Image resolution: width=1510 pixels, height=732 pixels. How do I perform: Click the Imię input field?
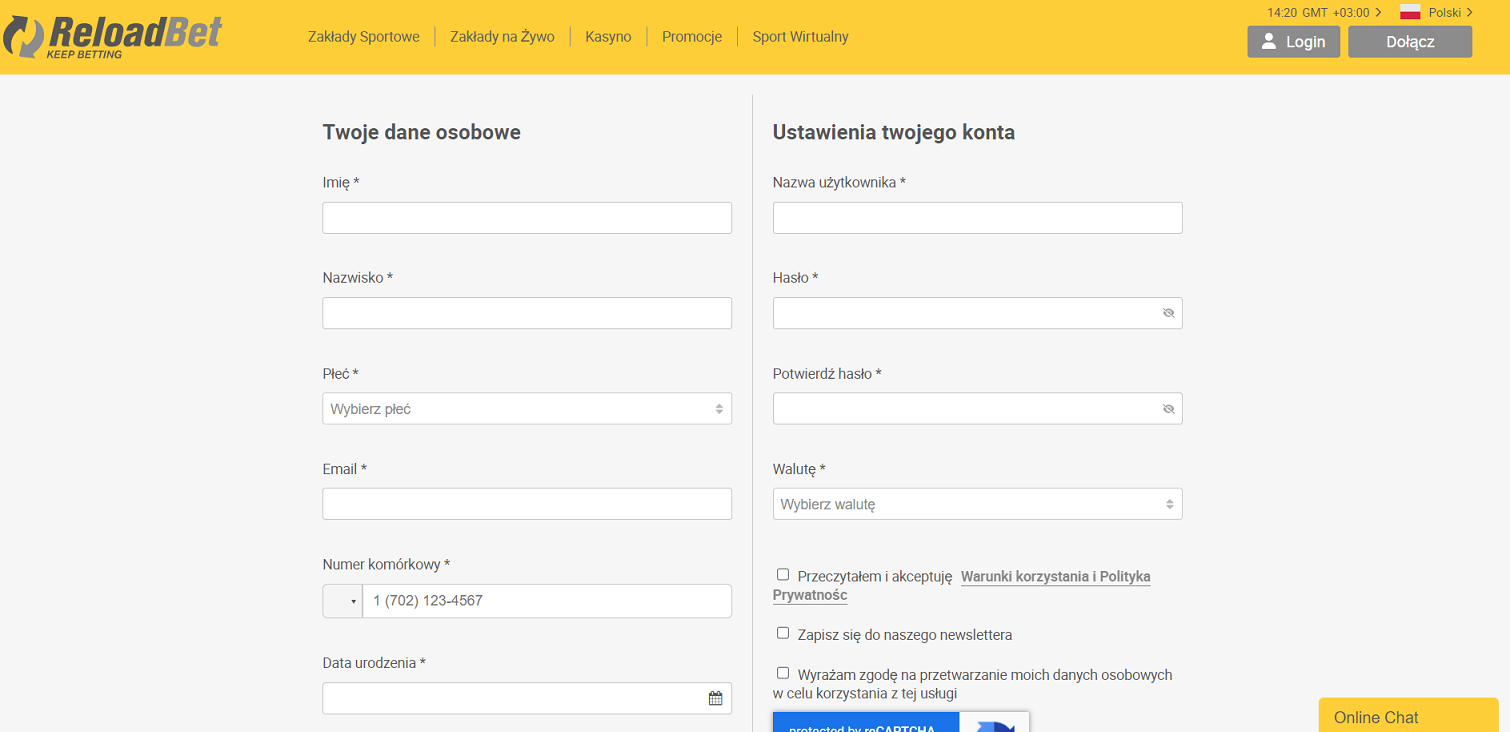(526, 218)
